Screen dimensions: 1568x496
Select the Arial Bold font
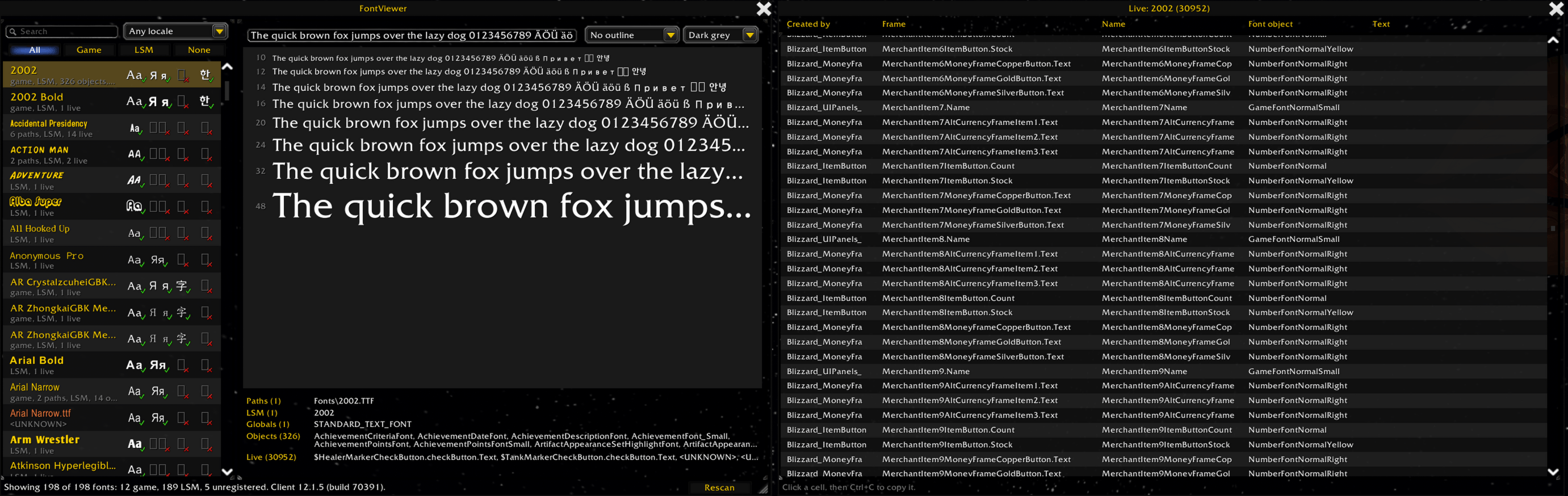(112, 365)
